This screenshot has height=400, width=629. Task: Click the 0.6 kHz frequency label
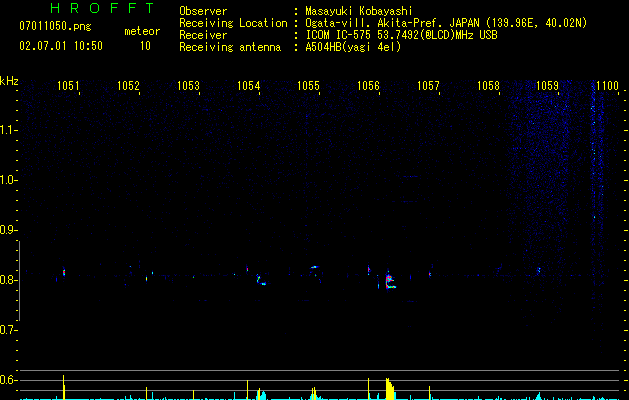(8, 380)
